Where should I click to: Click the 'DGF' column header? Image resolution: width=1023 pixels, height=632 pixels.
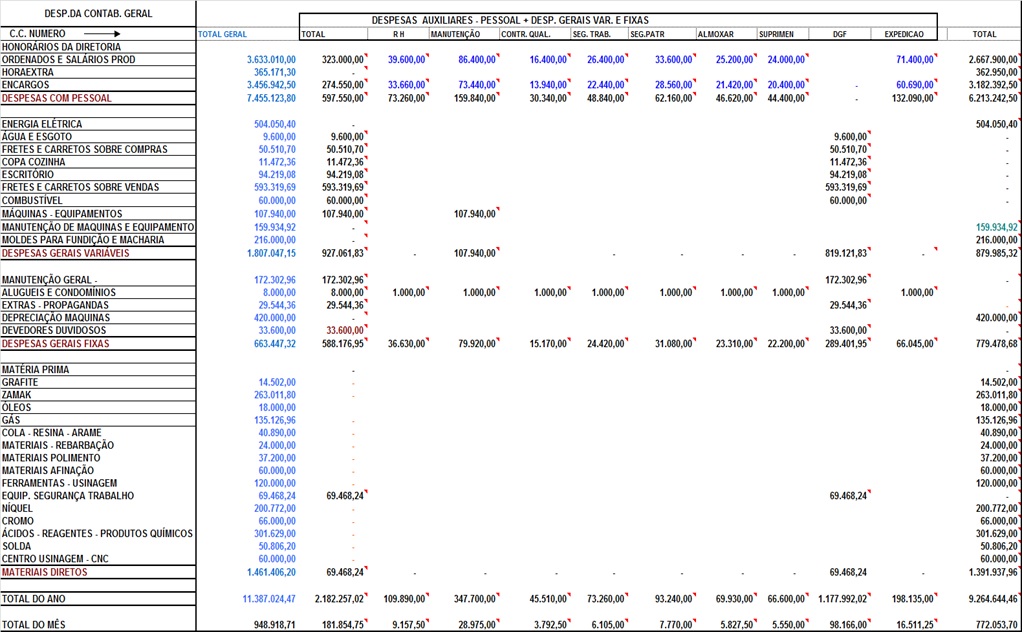click(x=840, y=35)
